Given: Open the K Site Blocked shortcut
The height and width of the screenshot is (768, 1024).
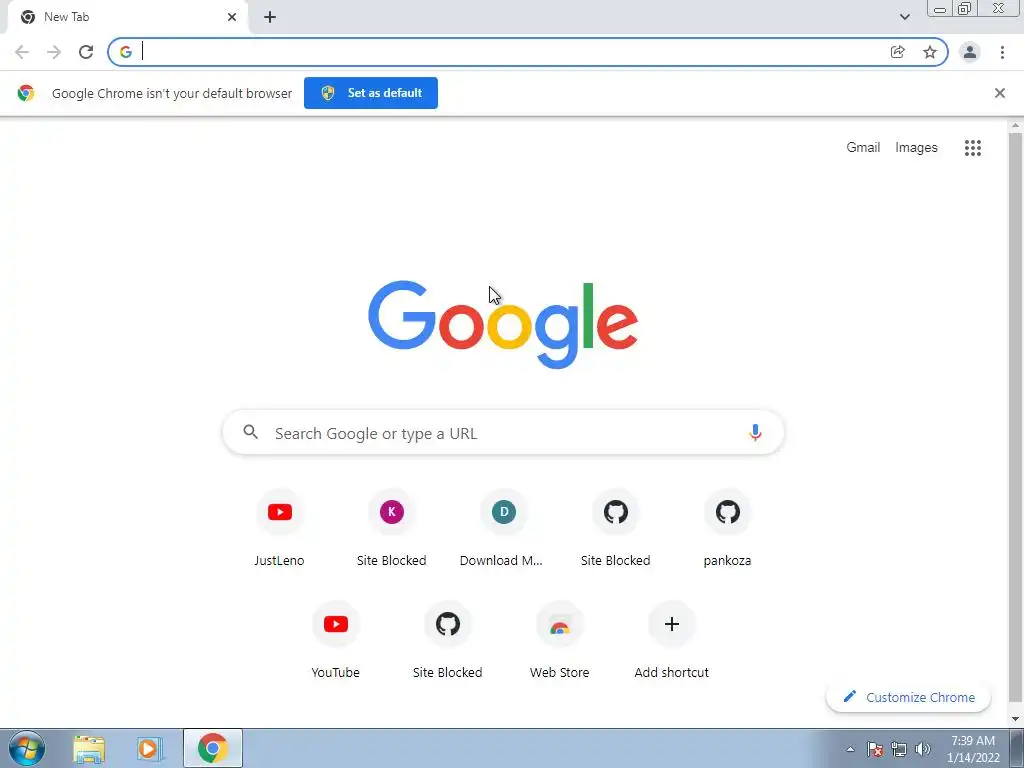Looking at the screenshot, I should [392, 530].
